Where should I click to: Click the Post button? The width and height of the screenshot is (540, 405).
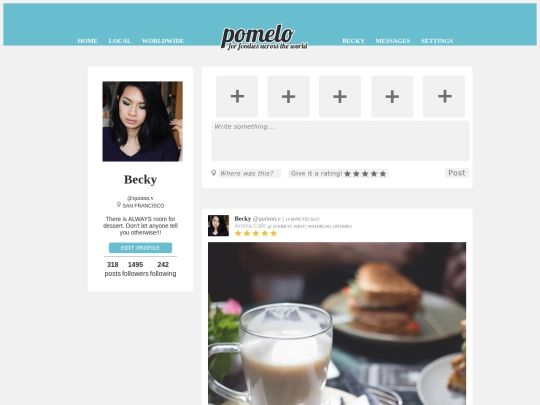pyautogui.click(x=457, y=173)
